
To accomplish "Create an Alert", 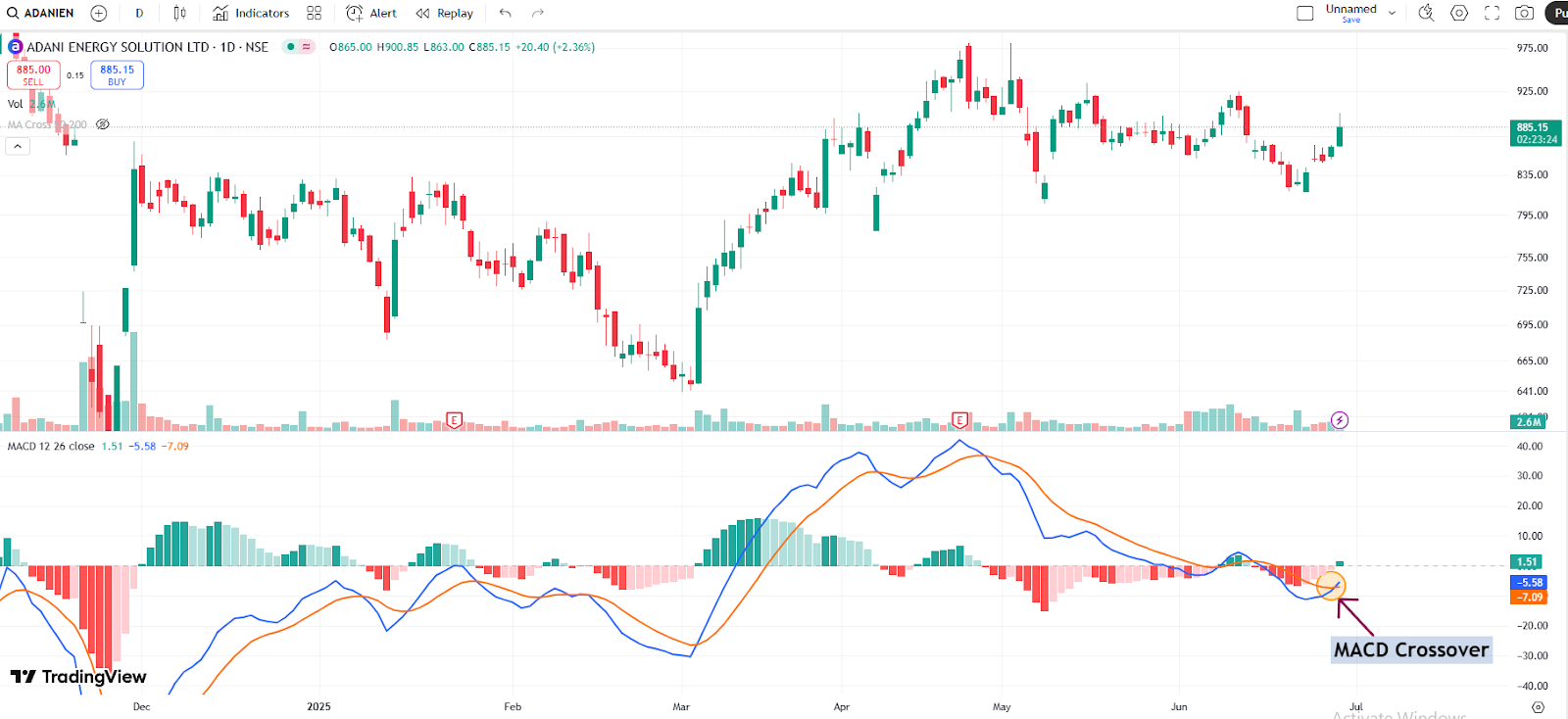I will click(x=371, y=13).
